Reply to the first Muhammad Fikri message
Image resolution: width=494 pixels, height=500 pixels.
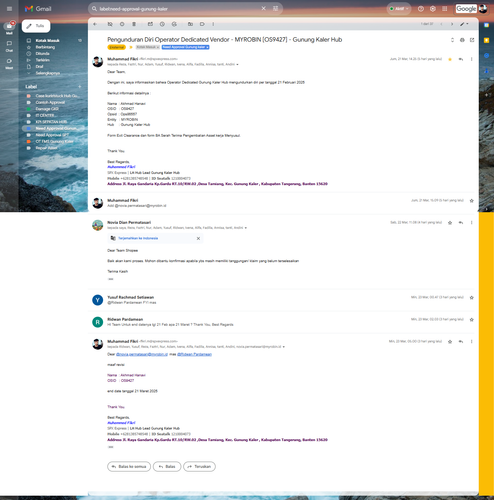coord(461,59)
